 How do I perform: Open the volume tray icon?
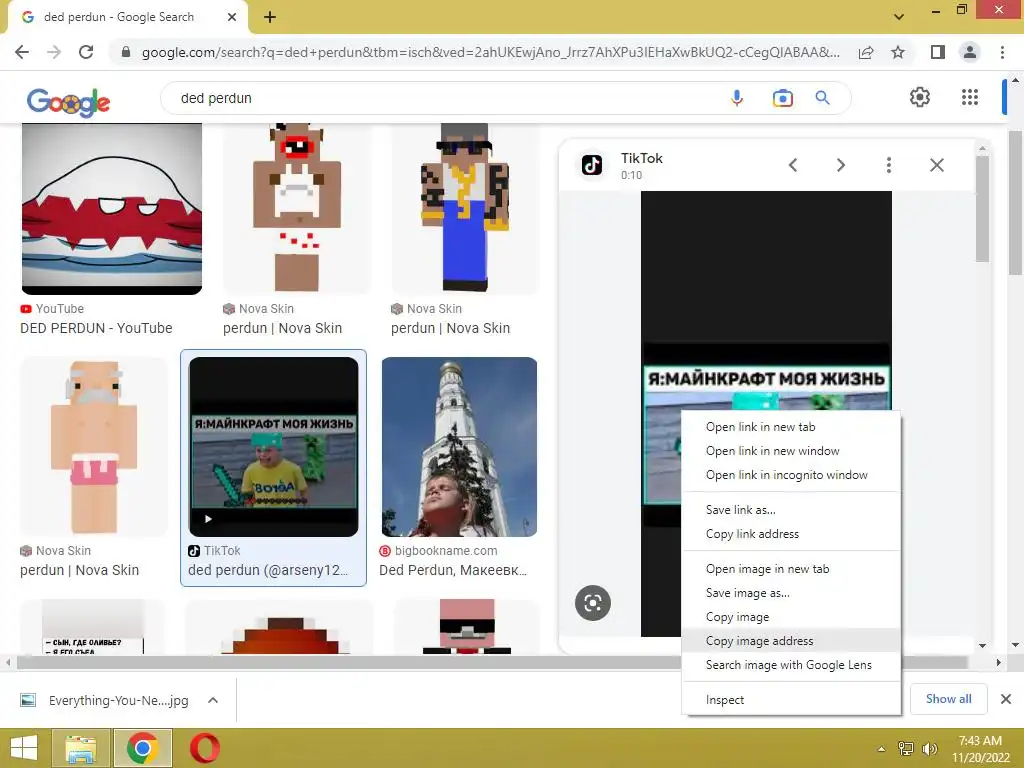tap(929, 749)
